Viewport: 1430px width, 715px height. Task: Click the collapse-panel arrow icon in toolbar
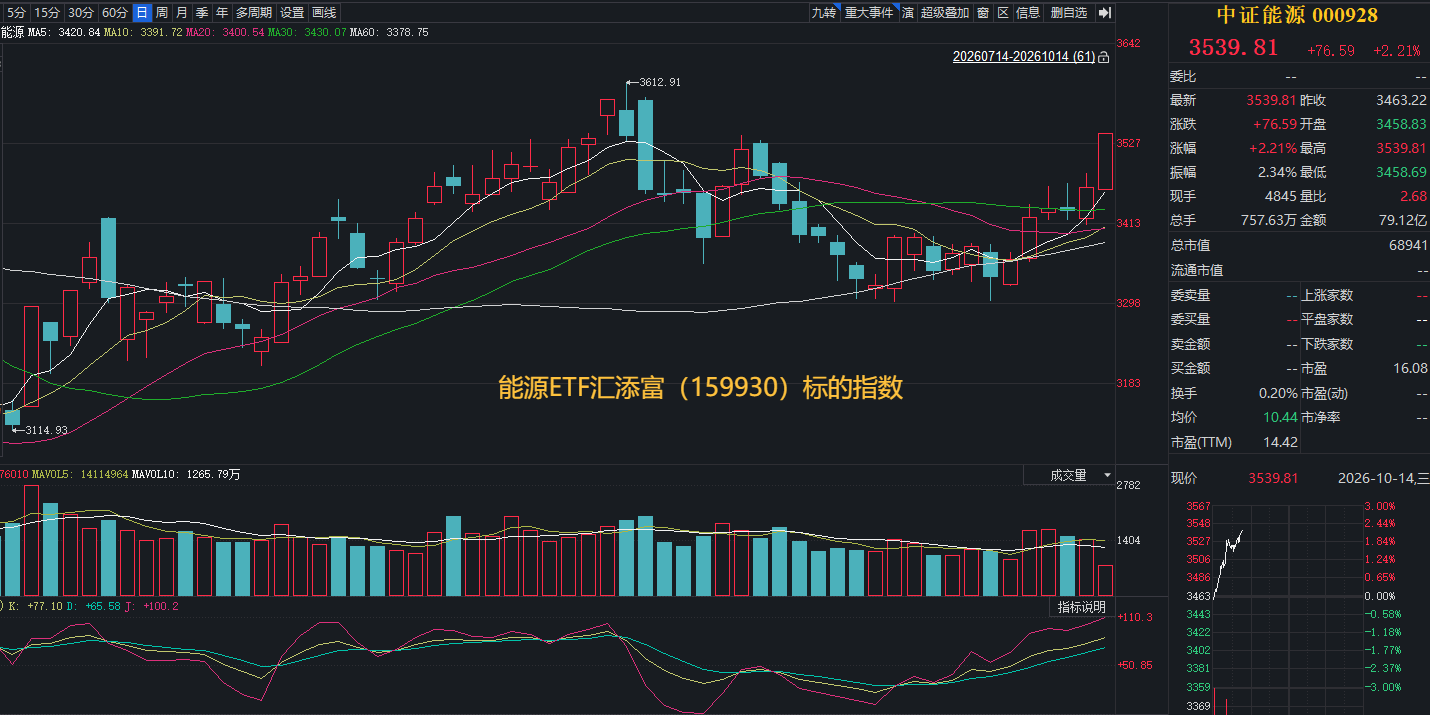point(1104,13)
